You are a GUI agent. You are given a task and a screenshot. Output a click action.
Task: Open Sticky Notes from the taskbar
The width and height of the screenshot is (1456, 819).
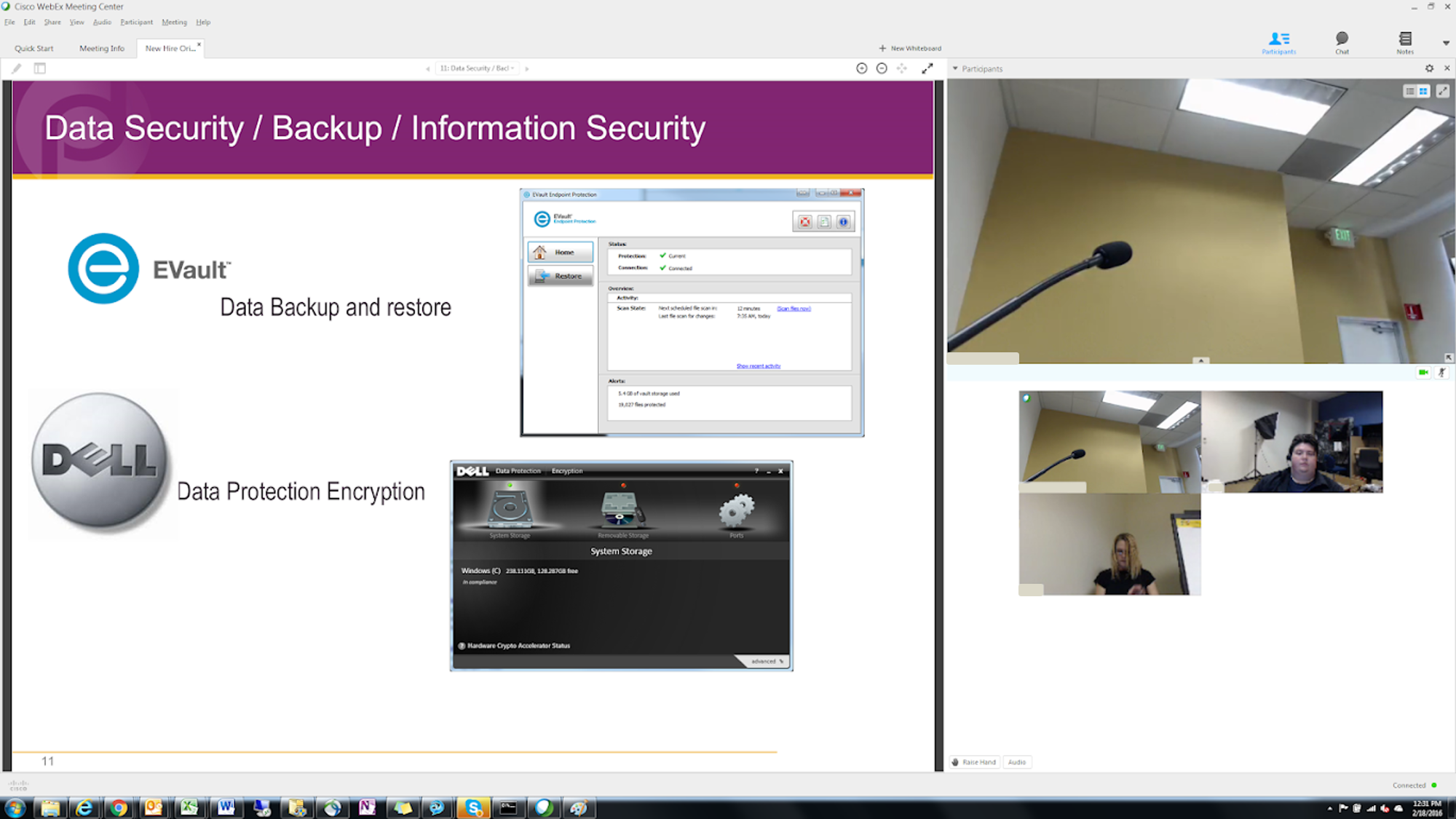(x=403, y=807)
